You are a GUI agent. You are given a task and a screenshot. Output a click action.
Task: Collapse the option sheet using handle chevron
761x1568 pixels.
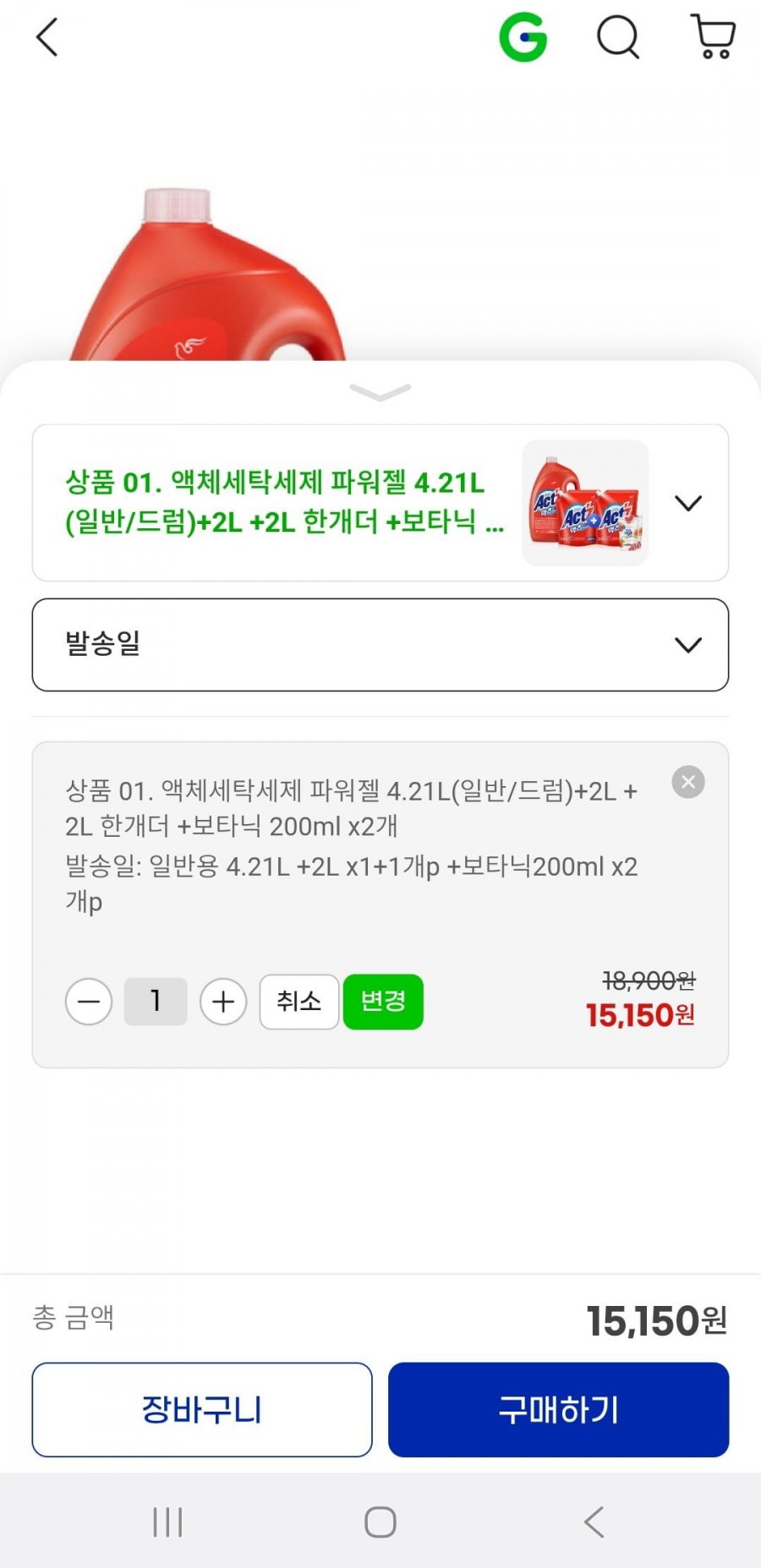[x=380, y=391]
